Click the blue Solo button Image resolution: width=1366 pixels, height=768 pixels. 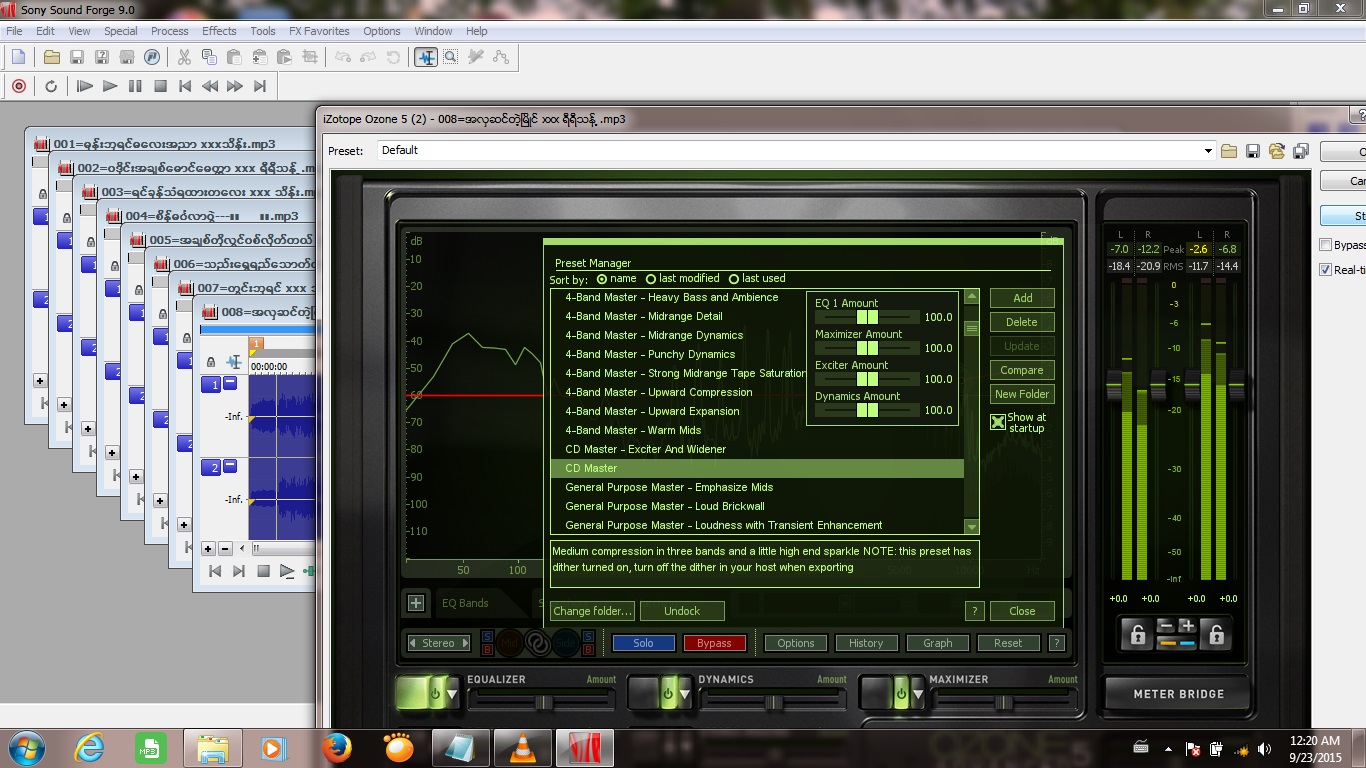tap(643, 643)
